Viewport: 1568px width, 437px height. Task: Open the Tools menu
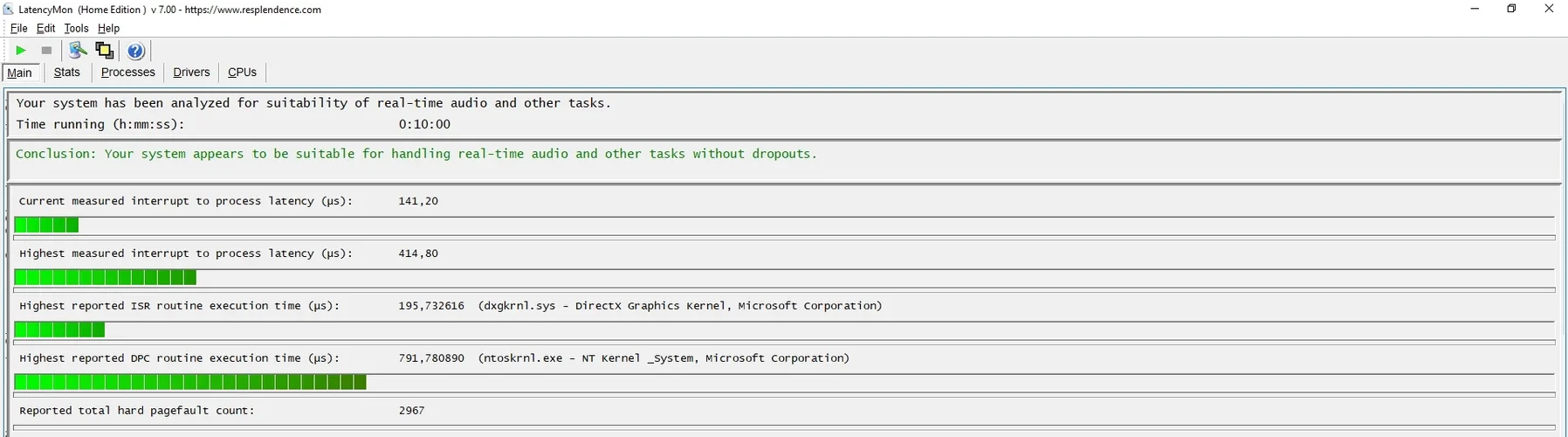(76, 28)
